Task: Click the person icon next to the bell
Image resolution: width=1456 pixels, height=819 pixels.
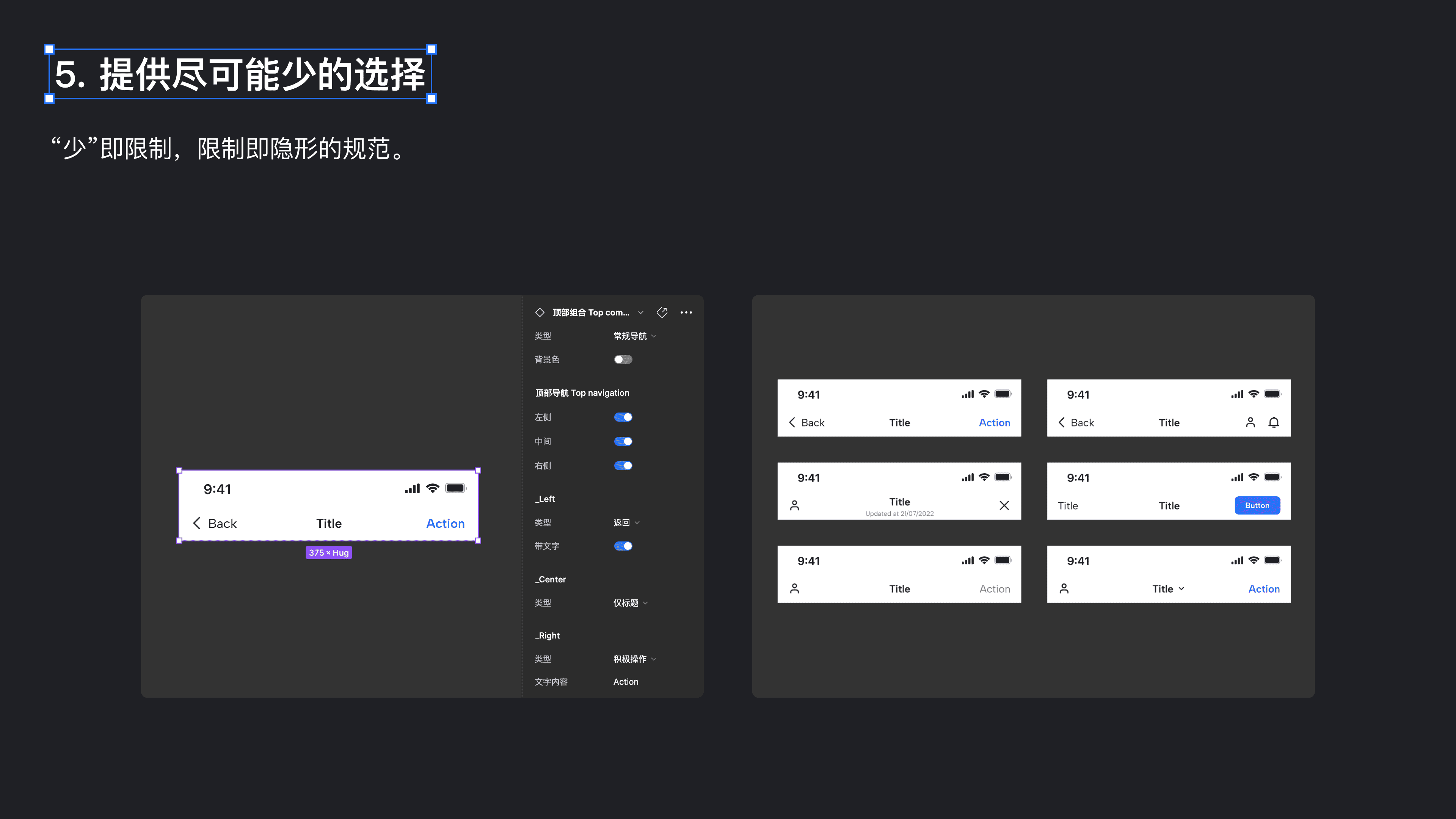Action: tap(1250, 422)
